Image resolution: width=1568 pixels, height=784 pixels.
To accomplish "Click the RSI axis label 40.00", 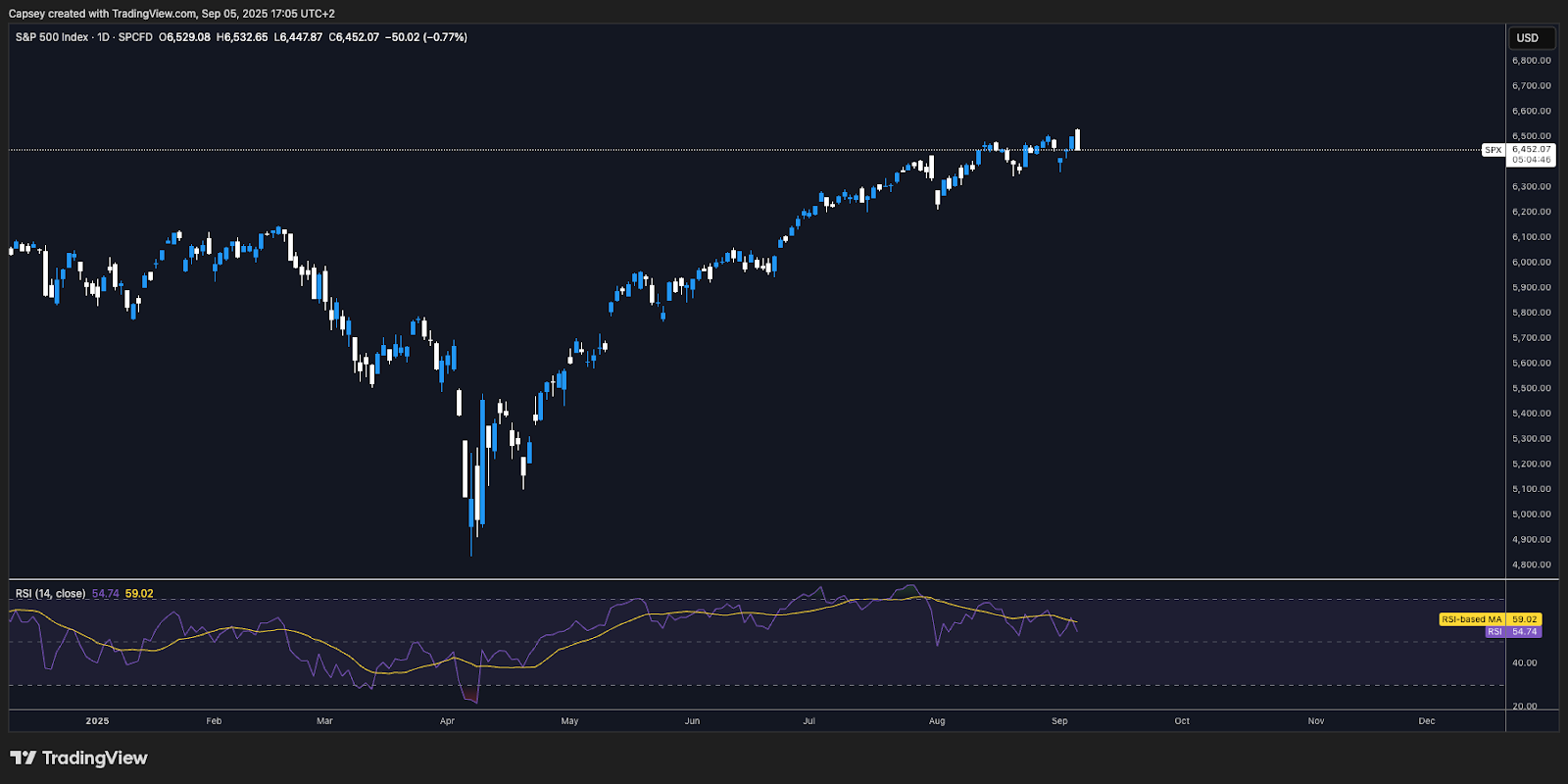I will (1524, 663).
